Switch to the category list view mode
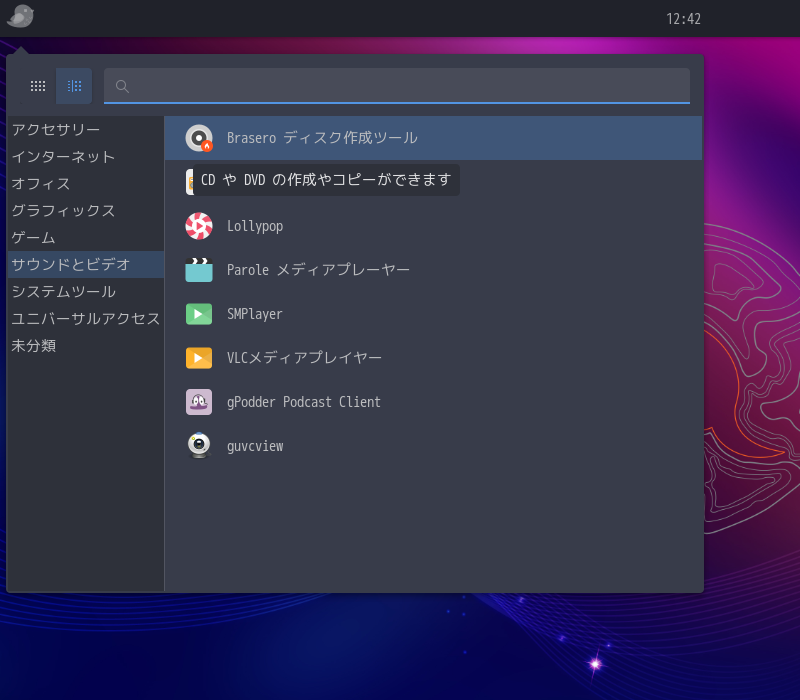 click(x=74, y=86)
